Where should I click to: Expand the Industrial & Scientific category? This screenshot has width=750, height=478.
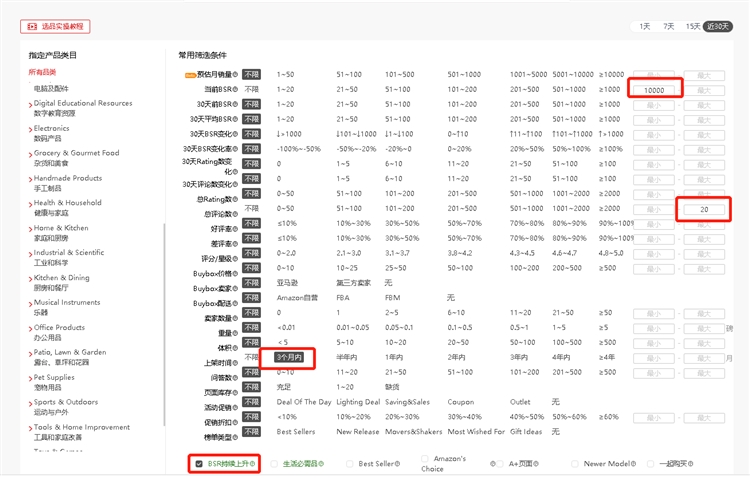[x=31, y=254]
